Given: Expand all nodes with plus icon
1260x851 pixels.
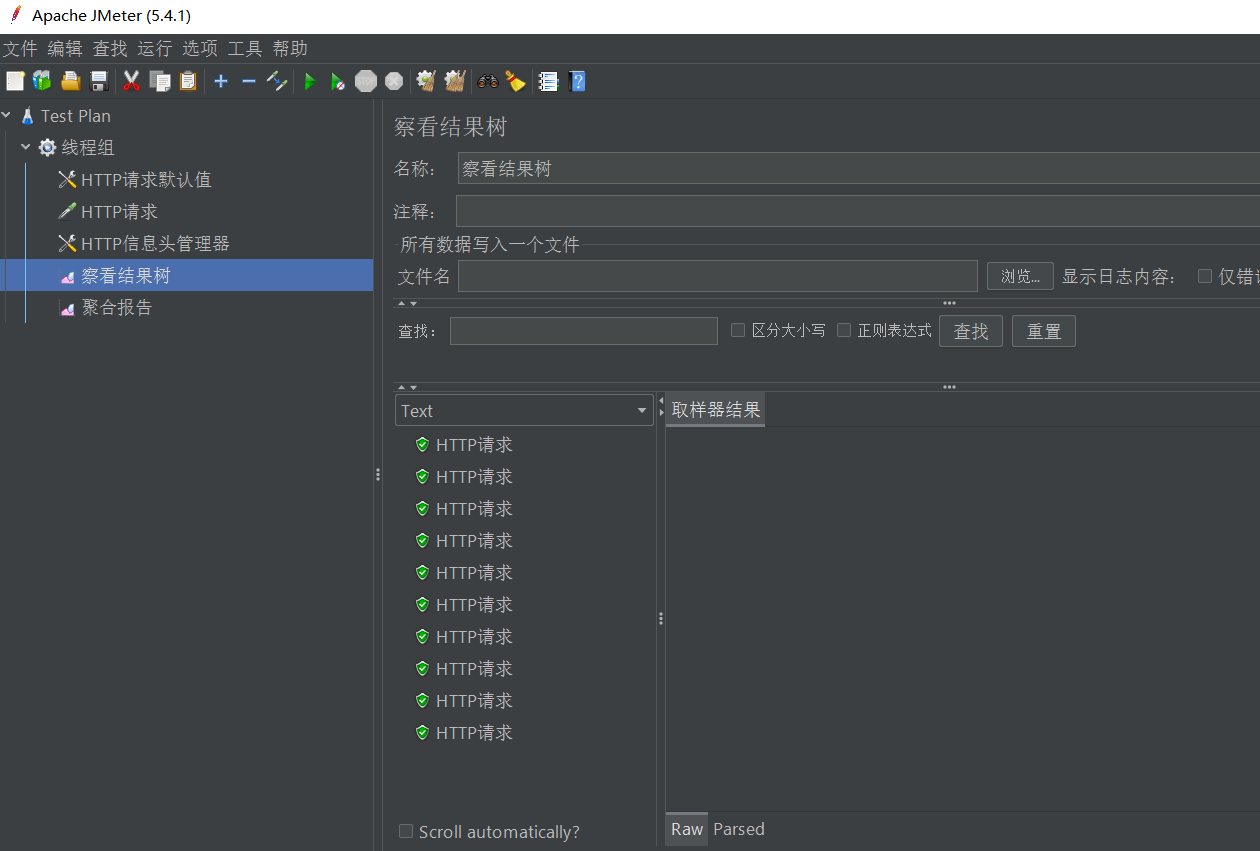Looking at the screenshot, I should click(221, 81).
